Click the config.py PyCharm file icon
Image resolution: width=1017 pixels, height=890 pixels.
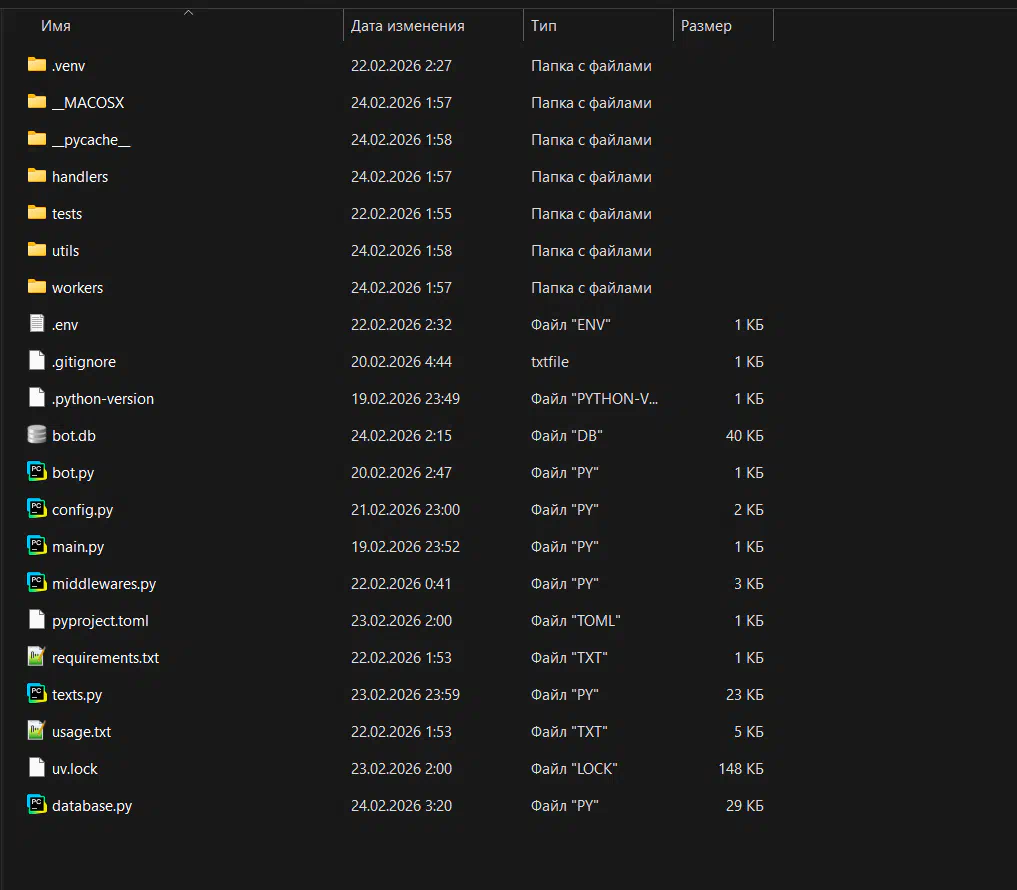tap(37, 509)
